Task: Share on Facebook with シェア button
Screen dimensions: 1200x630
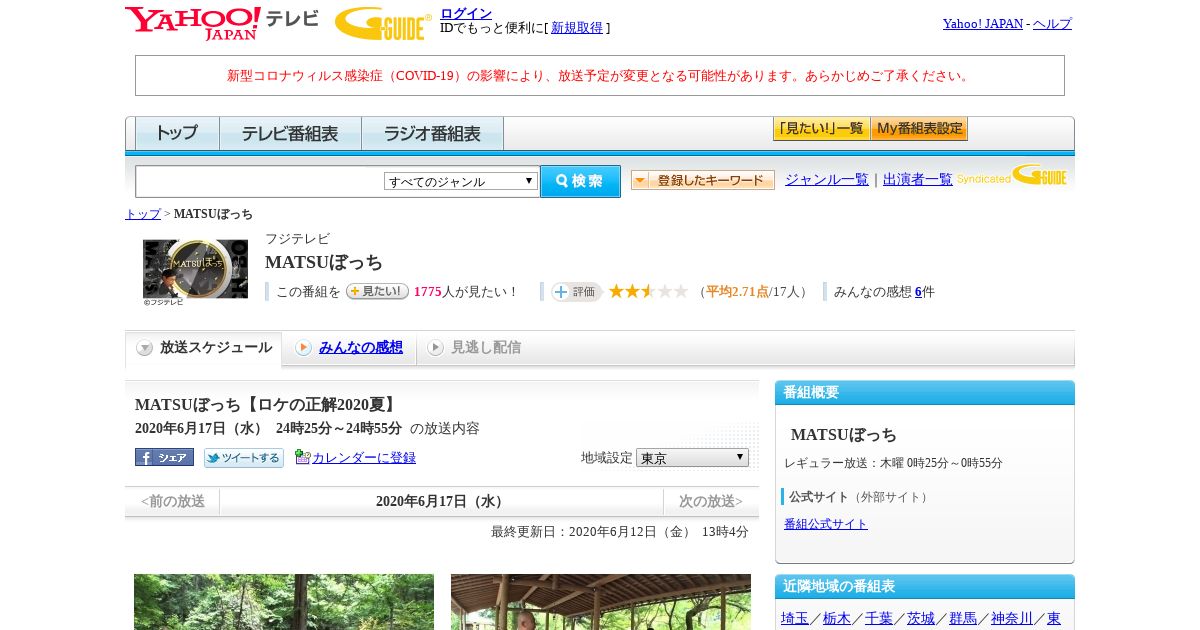Action: (x=164, y=457)
